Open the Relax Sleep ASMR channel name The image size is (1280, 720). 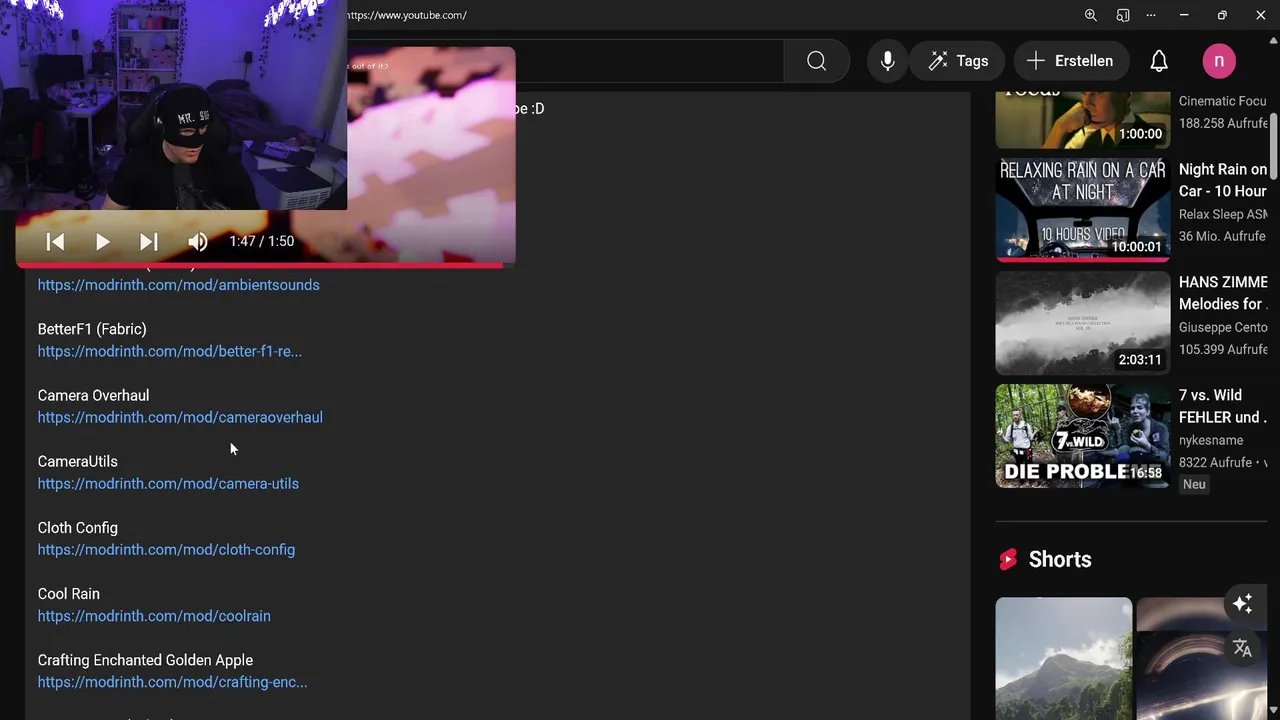[x=1223, y=214]
